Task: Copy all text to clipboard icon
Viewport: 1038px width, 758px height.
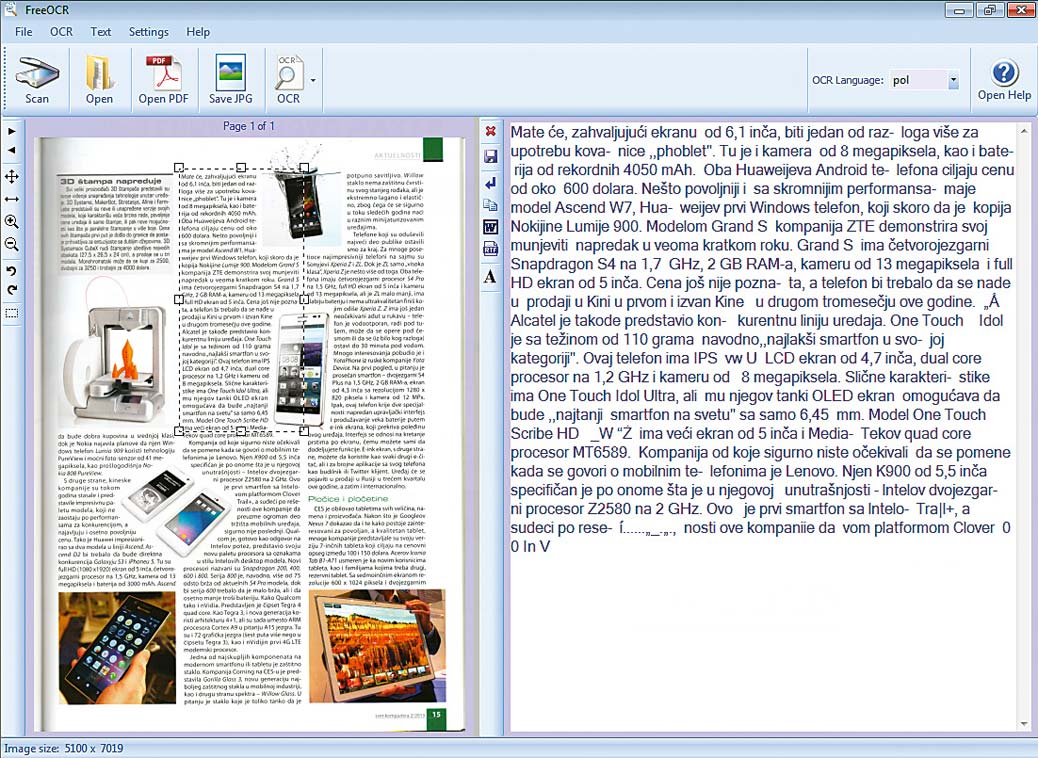Action: 491,205
